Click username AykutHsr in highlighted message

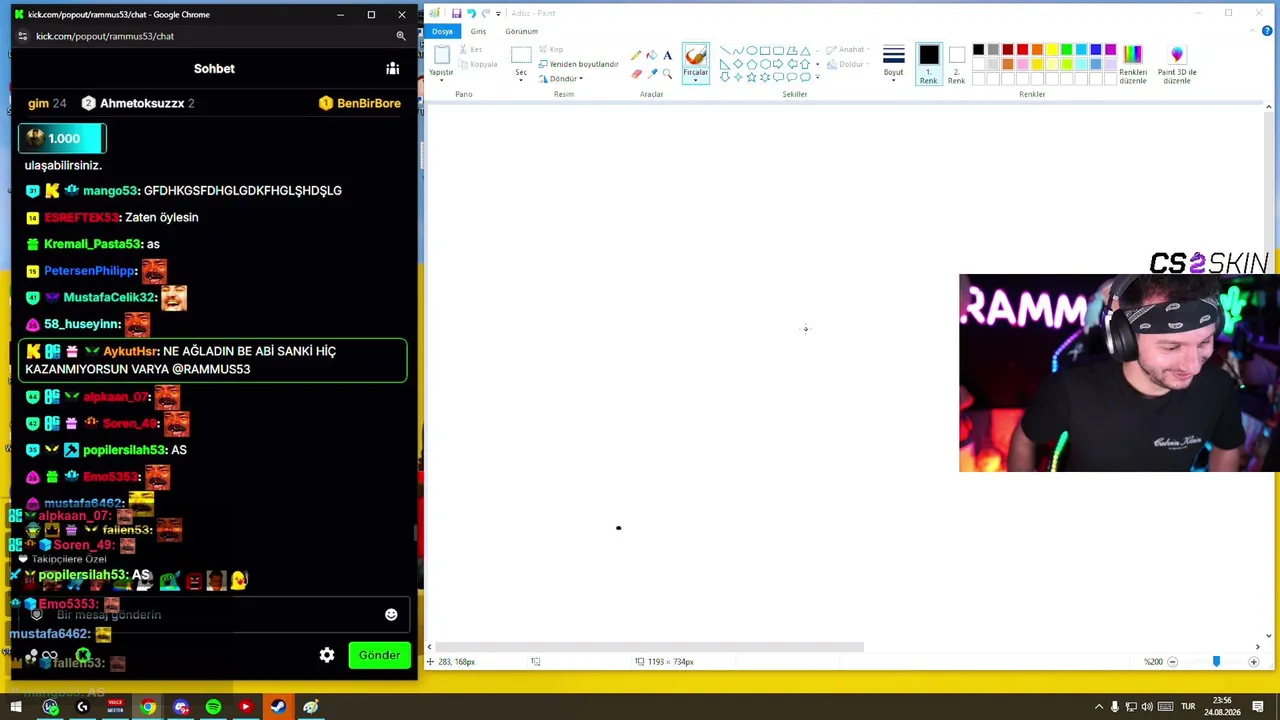[x=129, y=351]
